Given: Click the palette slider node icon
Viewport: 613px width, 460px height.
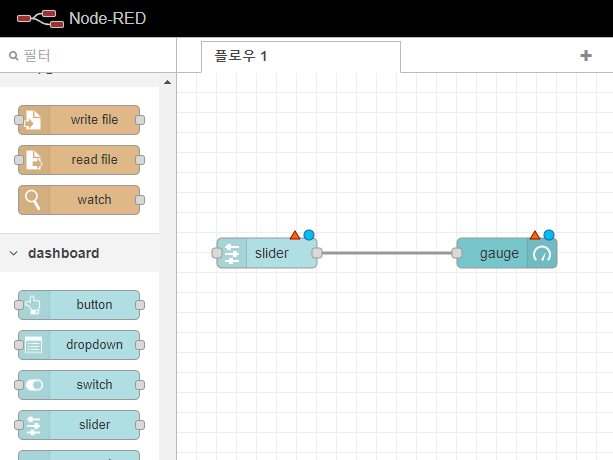Looking at the screenshot, I should click(34, 425).
